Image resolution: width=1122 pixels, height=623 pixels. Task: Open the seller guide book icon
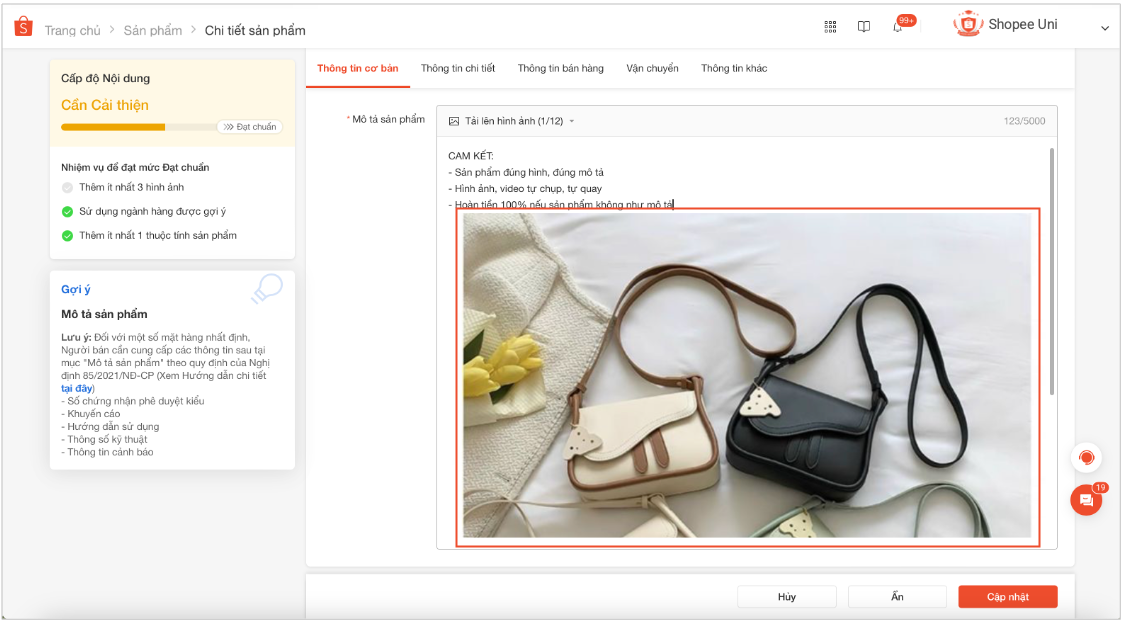pyautogui.click(x=863, y=27)
